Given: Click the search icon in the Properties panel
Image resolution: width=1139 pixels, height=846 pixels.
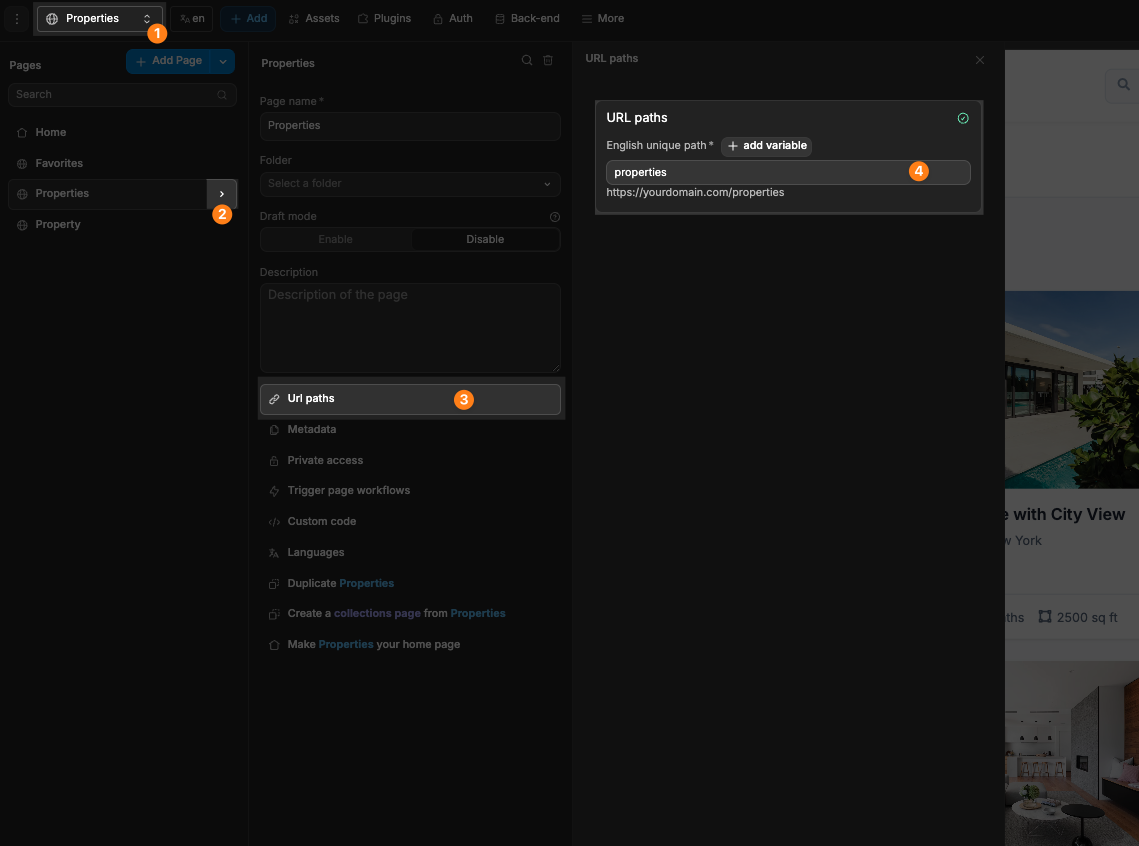Looking at the screenshot, I should click(x=526, y=60).
